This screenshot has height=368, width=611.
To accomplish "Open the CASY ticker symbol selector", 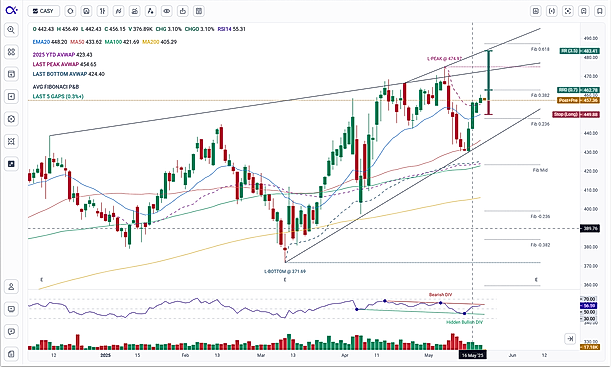I will (44, 11).
